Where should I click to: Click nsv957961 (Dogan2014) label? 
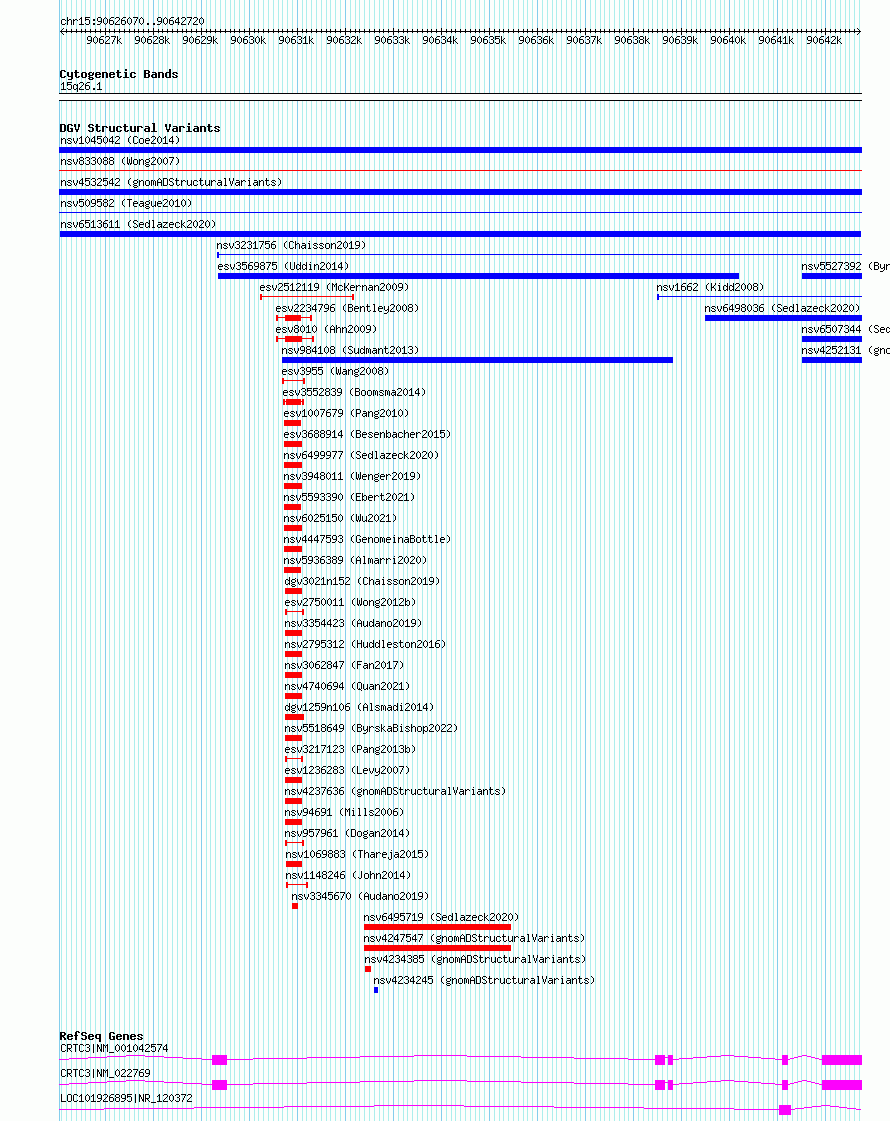click(x=347, y=834)
